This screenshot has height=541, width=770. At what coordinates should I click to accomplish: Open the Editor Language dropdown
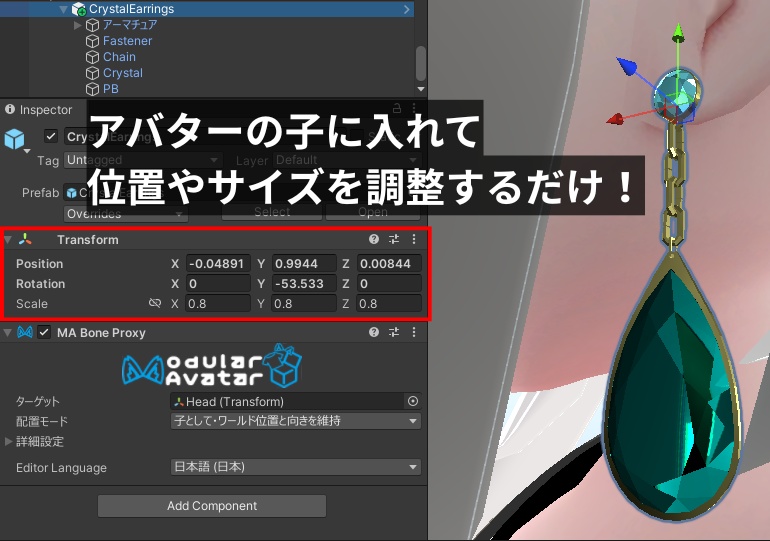tap(296, 467)
